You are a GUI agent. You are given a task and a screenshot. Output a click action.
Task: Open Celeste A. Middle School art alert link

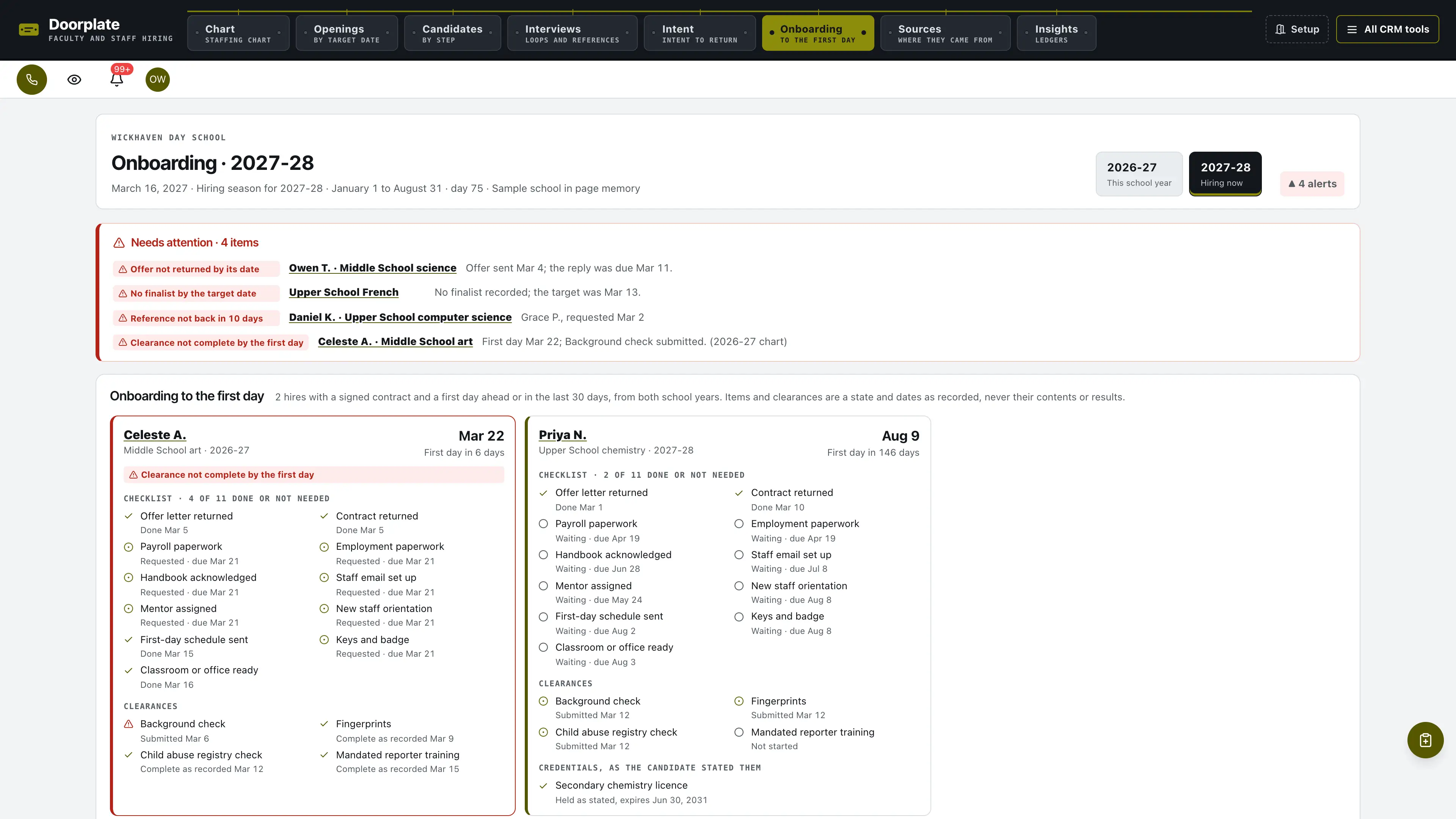coord(395,341)
